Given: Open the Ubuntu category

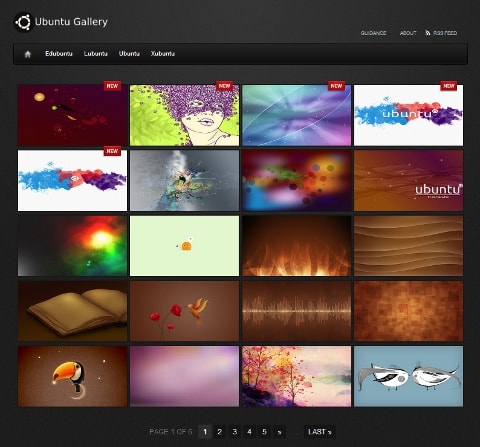Looking at the screenshot, I should 129,54.
